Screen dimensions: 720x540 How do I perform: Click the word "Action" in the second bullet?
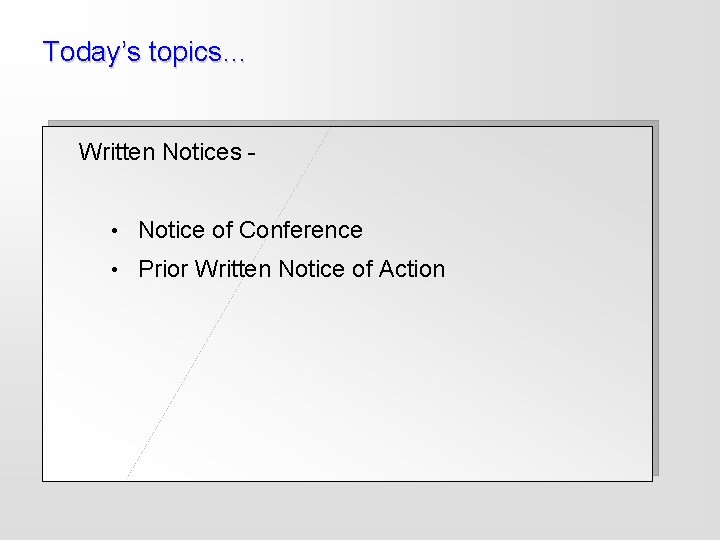412,269
